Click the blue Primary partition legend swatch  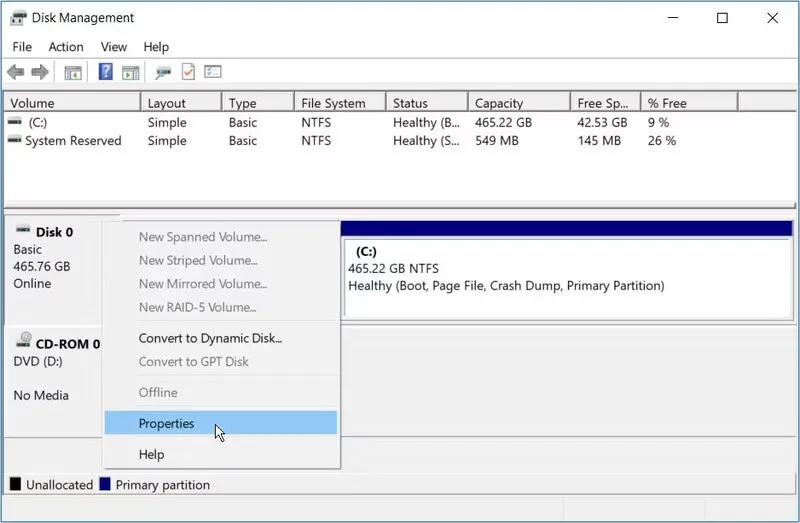tap(104, 485)
